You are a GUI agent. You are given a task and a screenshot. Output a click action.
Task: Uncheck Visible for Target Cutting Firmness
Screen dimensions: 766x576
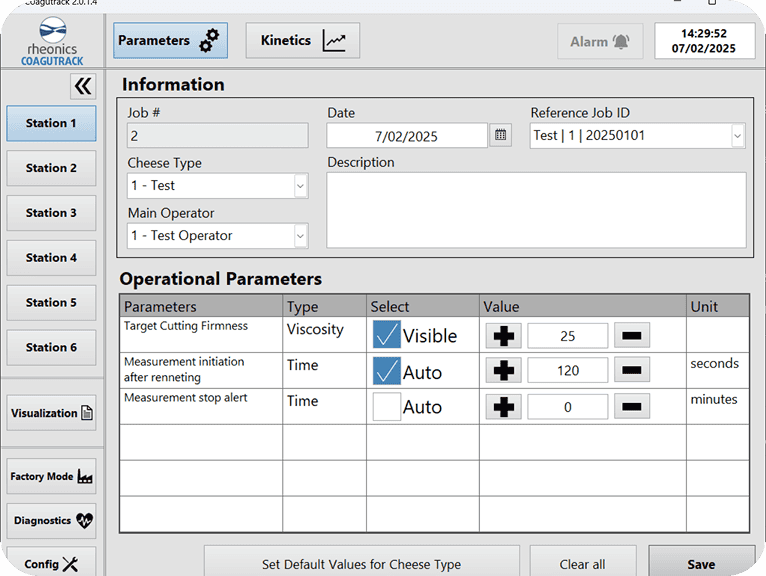click(386, 335)
